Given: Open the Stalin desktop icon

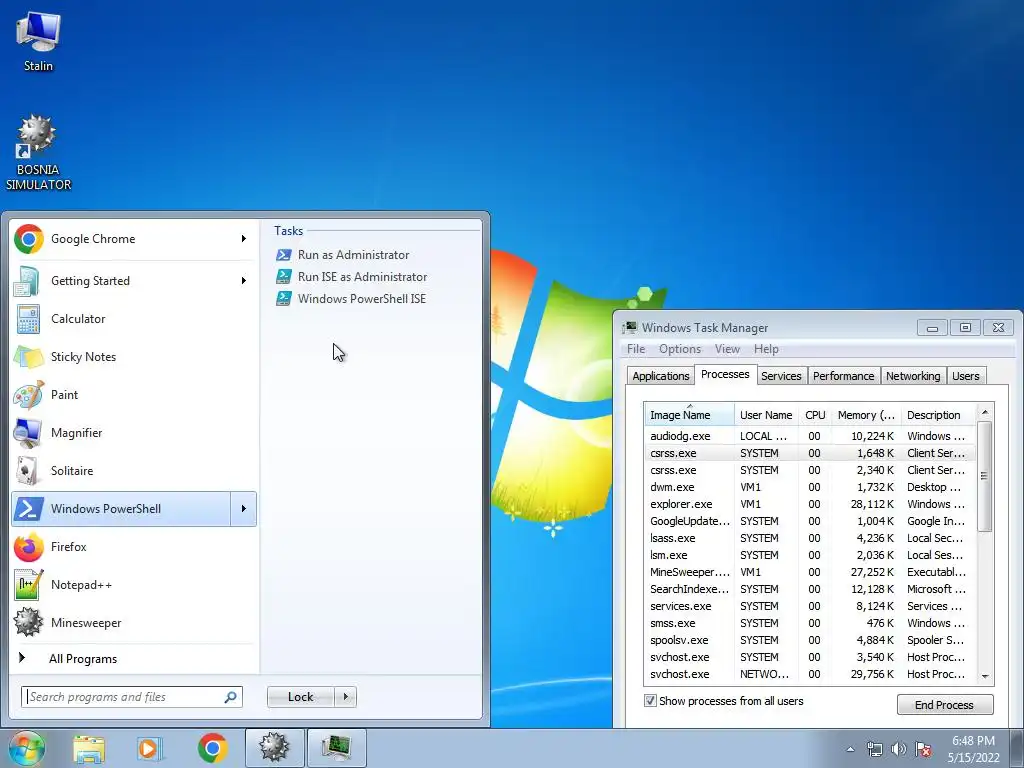Looking at the screenshot, I should coord(38,41).
